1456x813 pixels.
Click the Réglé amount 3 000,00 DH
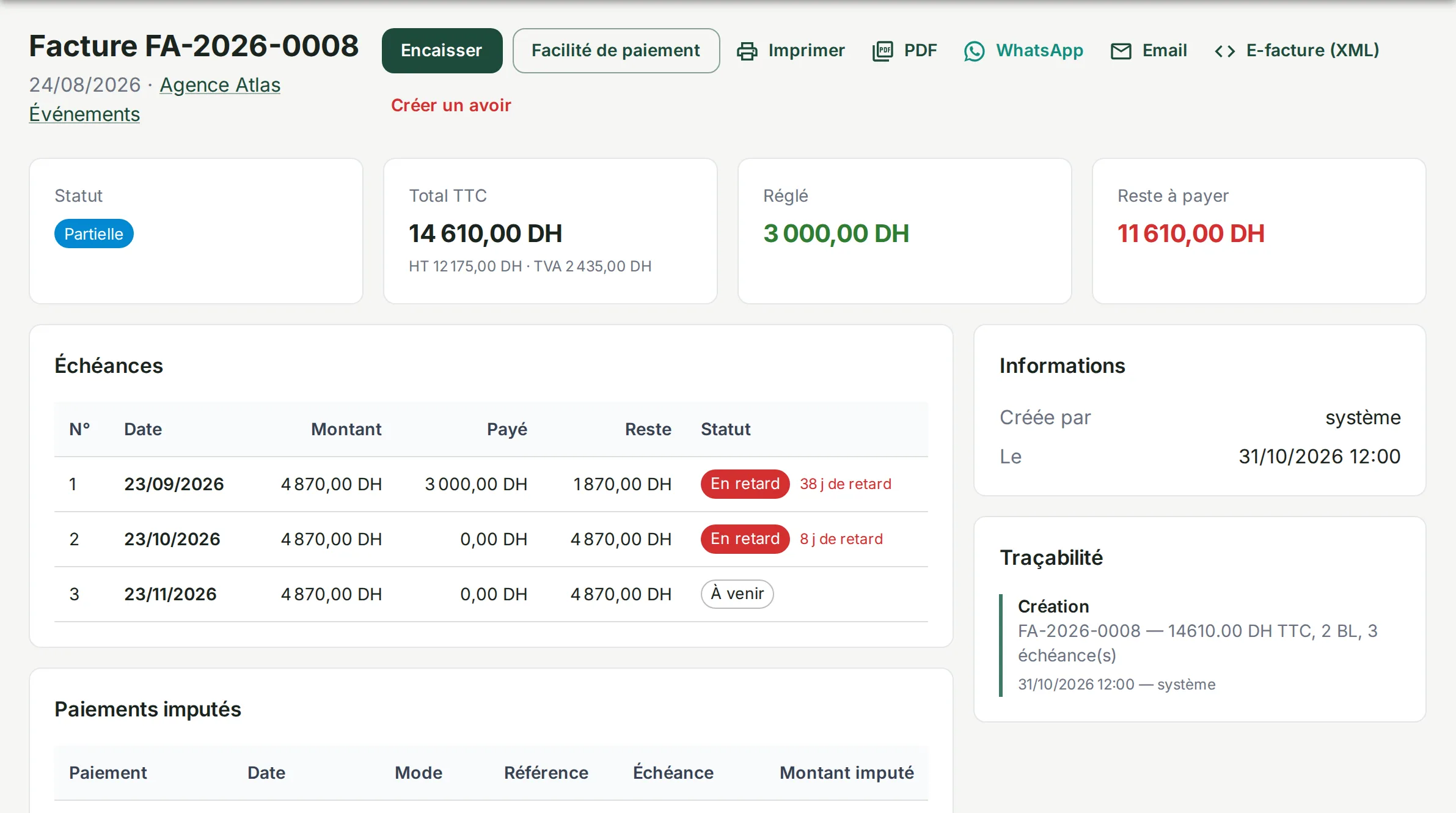tap(836, 234)
